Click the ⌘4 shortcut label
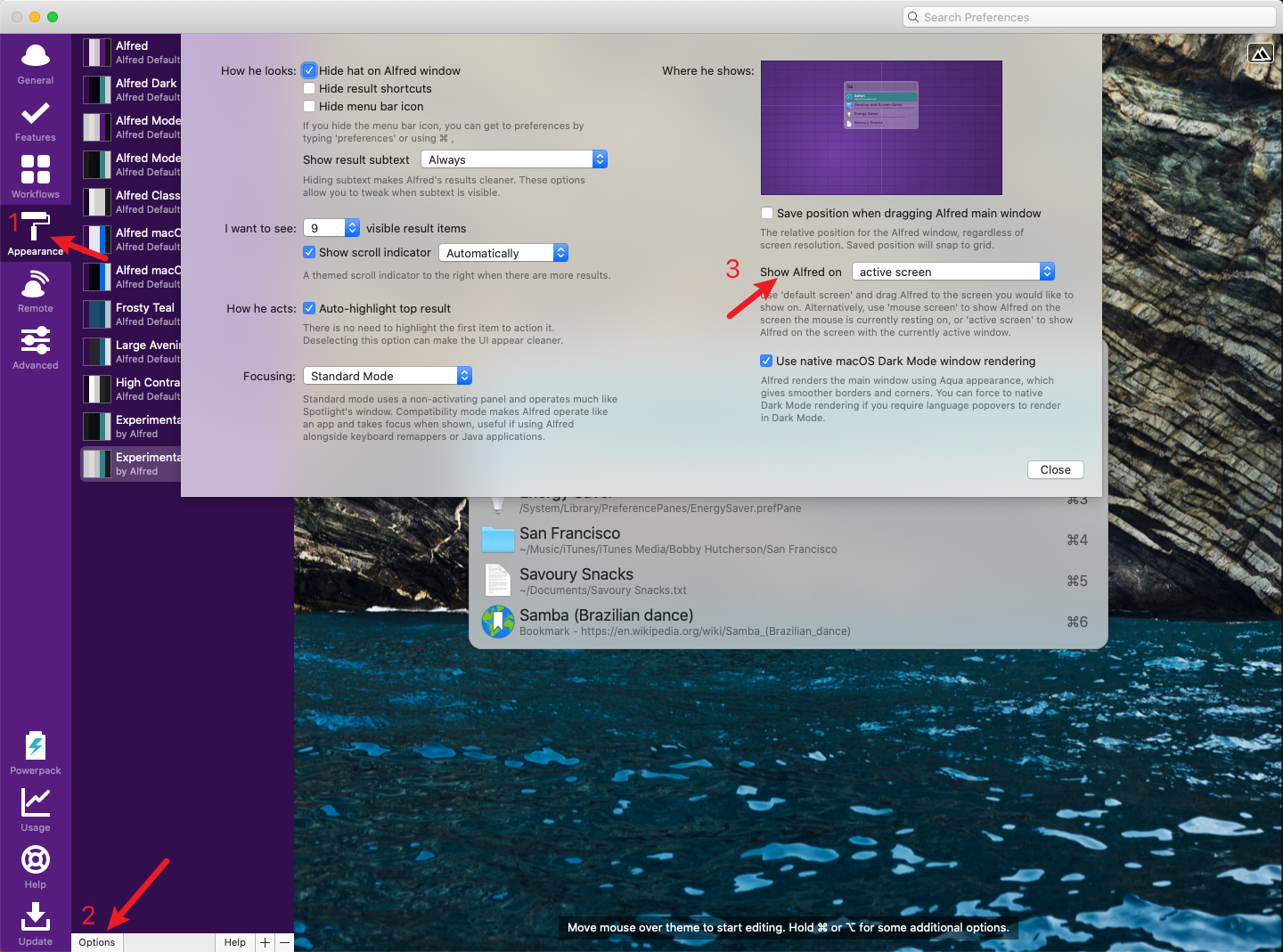The width and height of the screenshot is (1283, 952). (1077, 540)
